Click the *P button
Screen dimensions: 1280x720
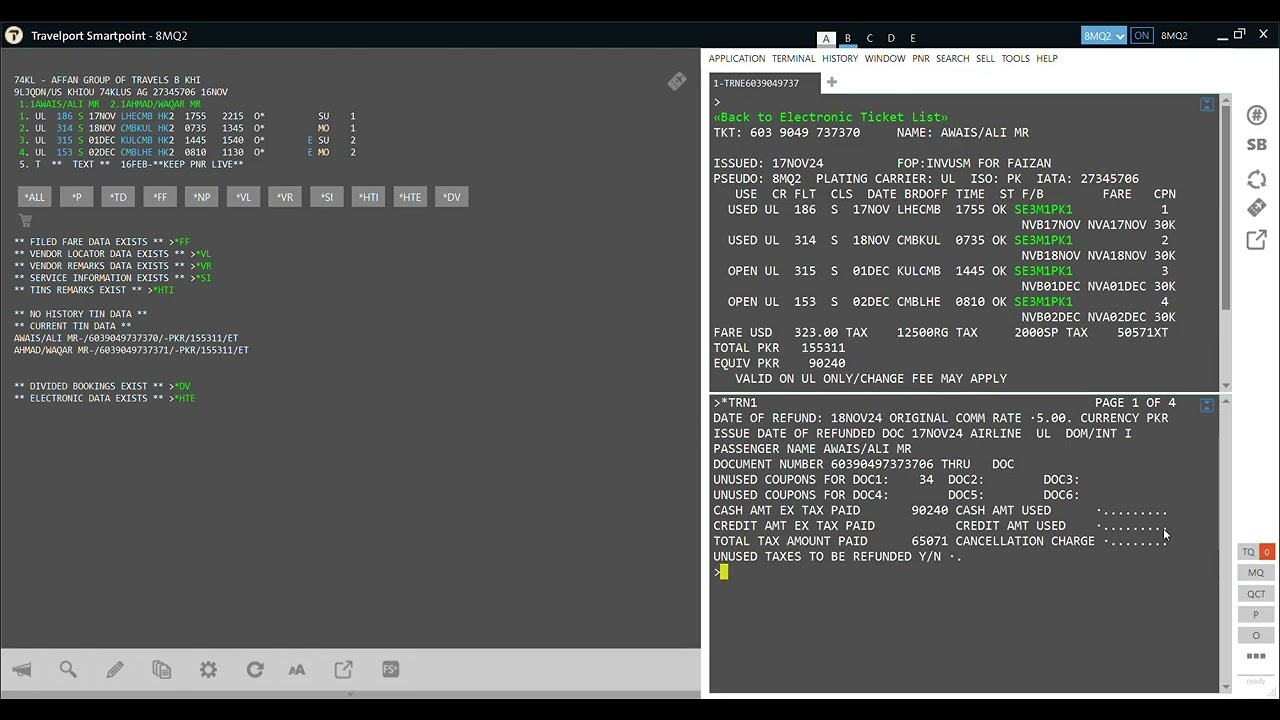pyautogui.click(x=77, y=197)
